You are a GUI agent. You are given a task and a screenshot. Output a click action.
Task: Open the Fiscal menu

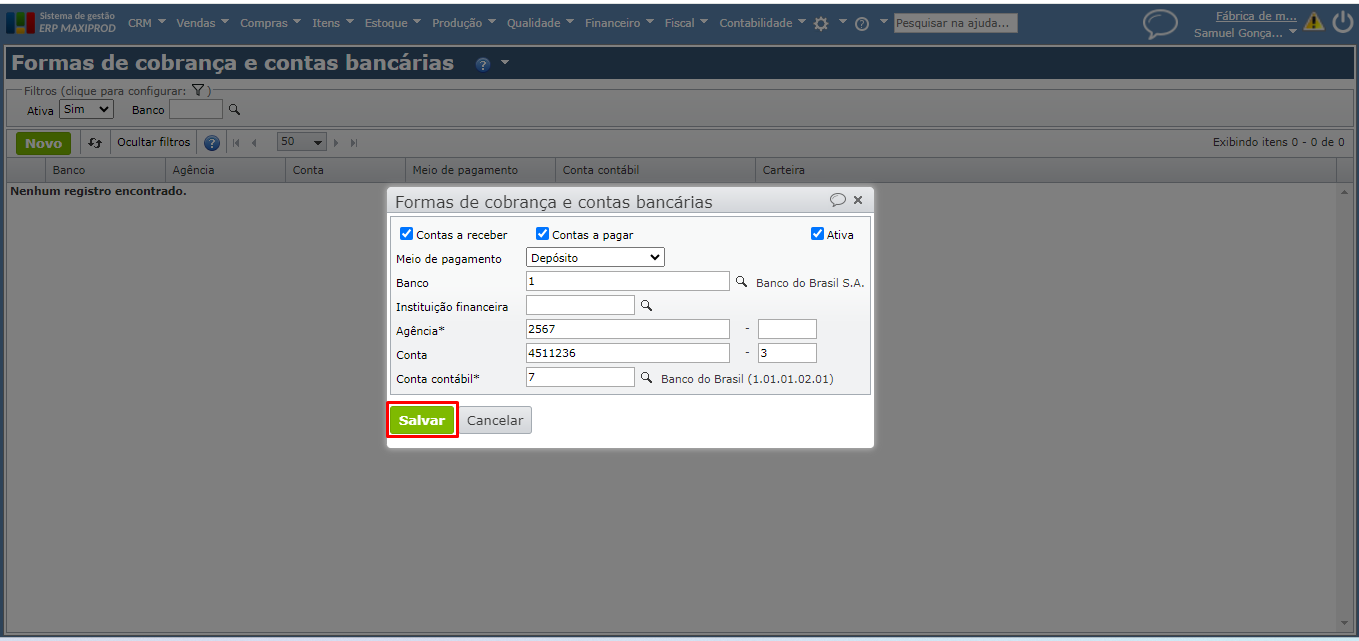click(686, 23)
